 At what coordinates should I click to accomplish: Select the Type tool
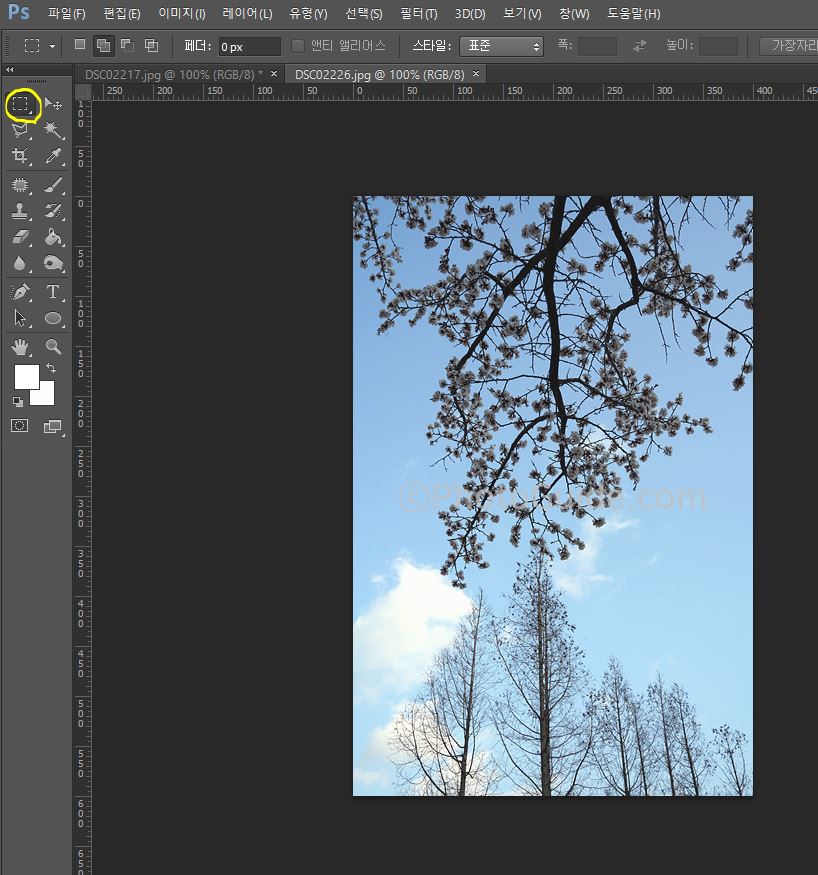click(x=53, y=292)
